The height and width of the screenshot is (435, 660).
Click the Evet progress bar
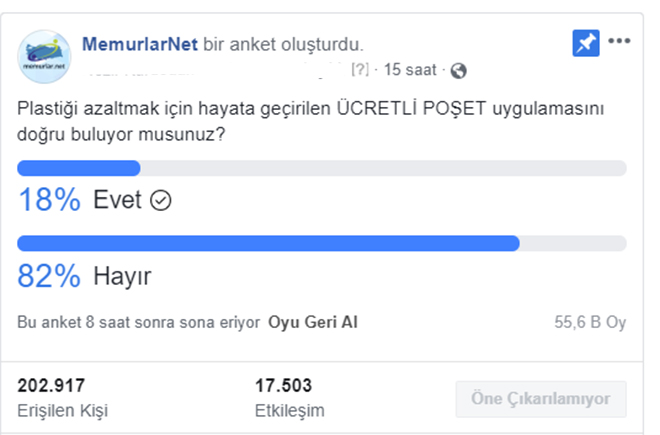(322, 168)
